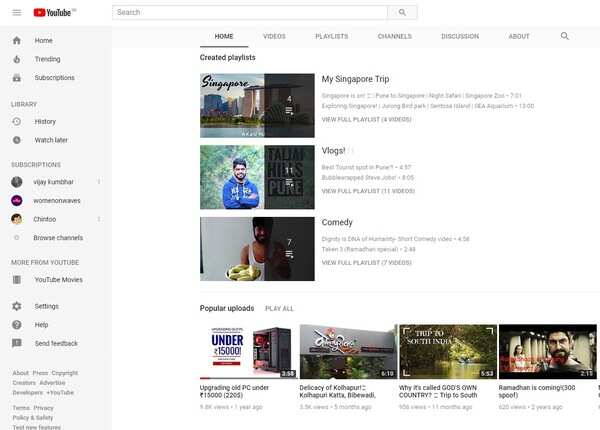Open the hamburger guide menu
Viewport: 600px width, 430px height.
[x=16, y=12]
